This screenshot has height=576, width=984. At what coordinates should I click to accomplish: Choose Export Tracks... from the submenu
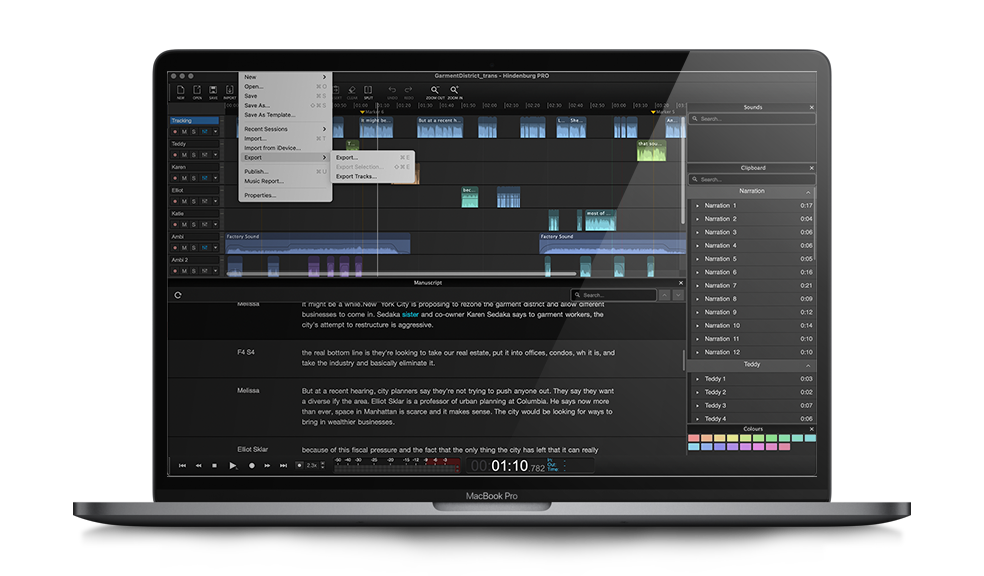pyautogui.click(x=356, y=176)
